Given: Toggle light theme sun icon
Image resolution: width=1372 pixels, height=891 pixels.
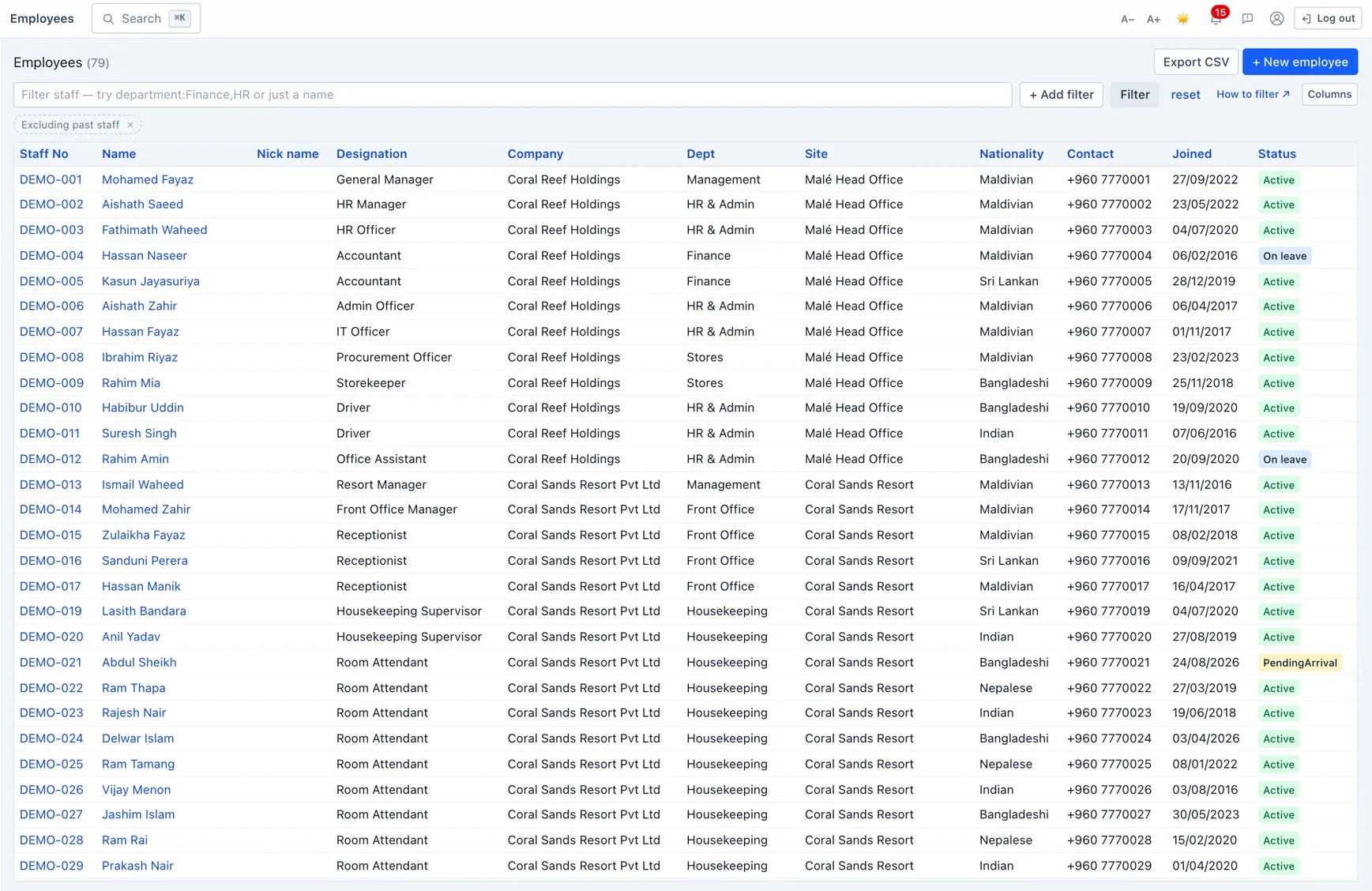Looking at the screenshot, I should [x=1182, y=19].
